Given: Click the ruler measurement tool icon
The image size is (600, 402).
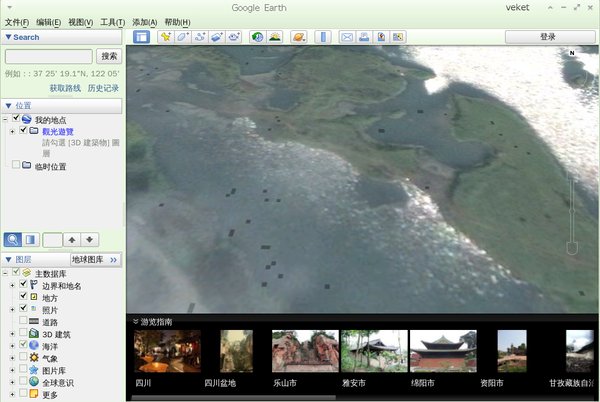Looking at the screenshot, I should click(x=322, y=37).
